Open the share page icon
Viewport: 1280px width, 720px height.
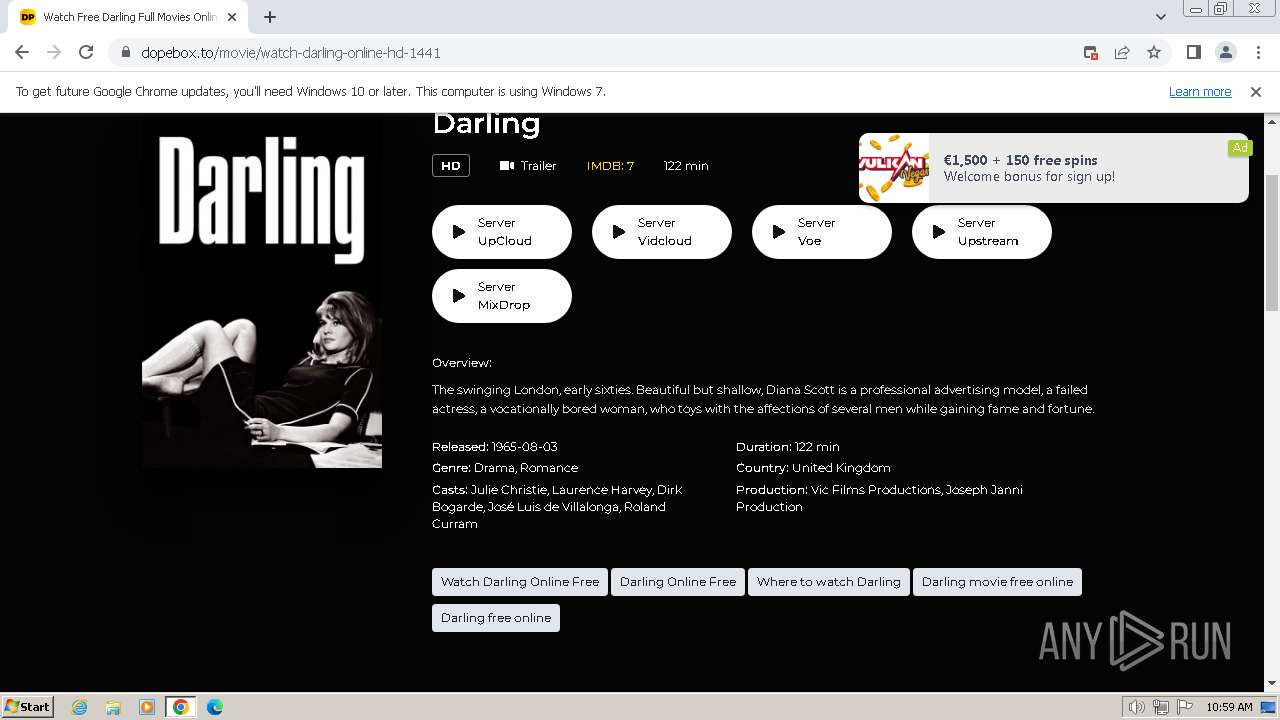coord(1122,52)
